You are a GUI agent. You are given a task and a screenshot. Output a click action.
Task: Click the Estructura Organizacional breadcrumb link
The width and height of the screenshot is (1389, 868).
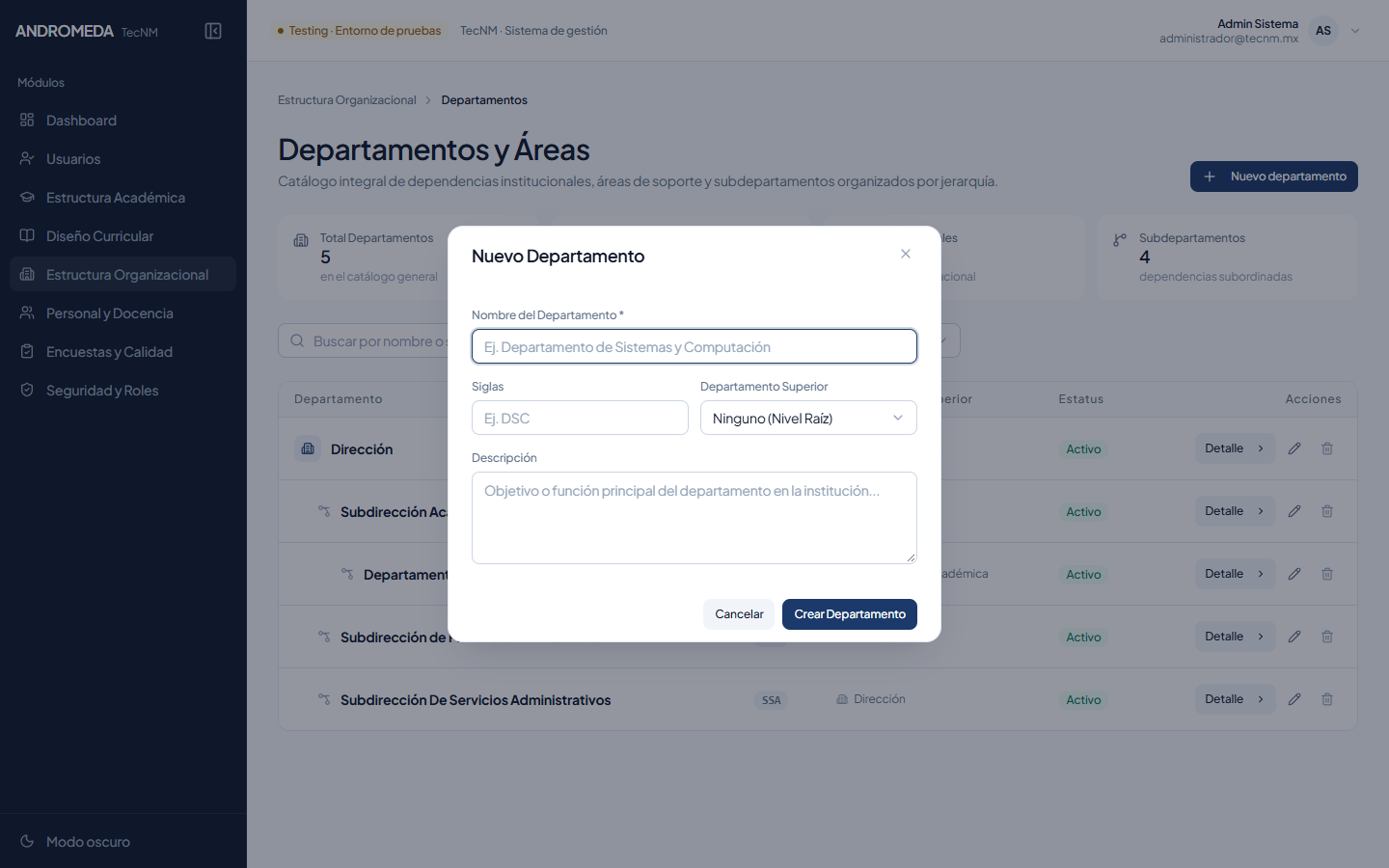[347, 100]
